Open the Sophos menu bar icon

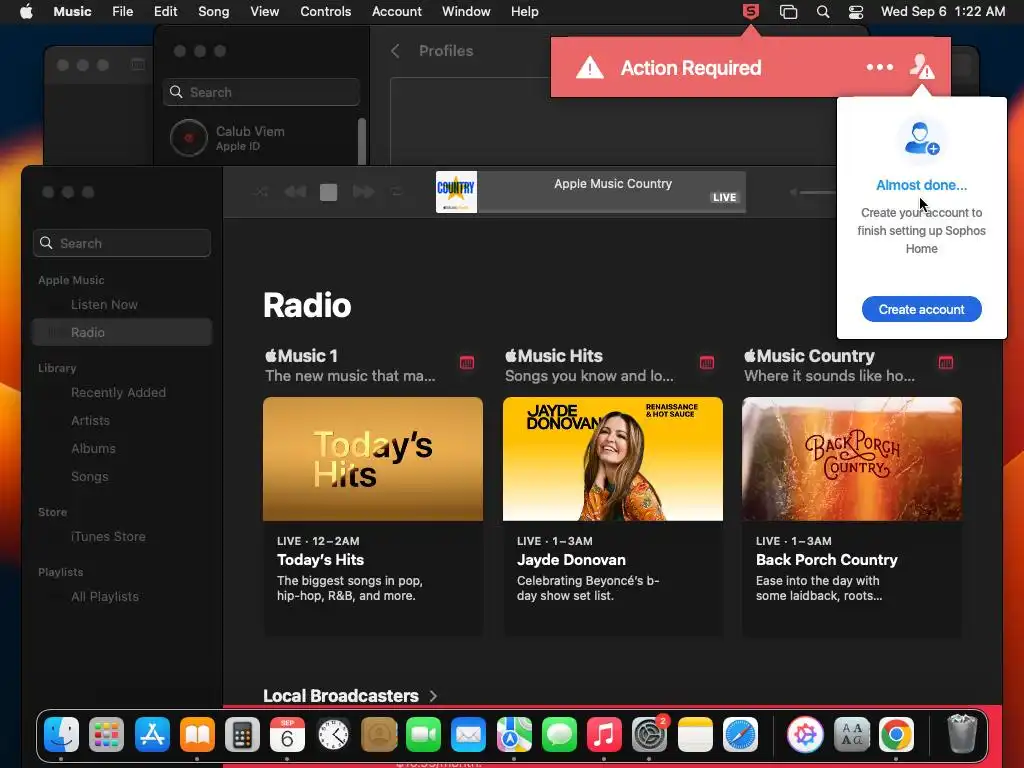pos(751,12)
